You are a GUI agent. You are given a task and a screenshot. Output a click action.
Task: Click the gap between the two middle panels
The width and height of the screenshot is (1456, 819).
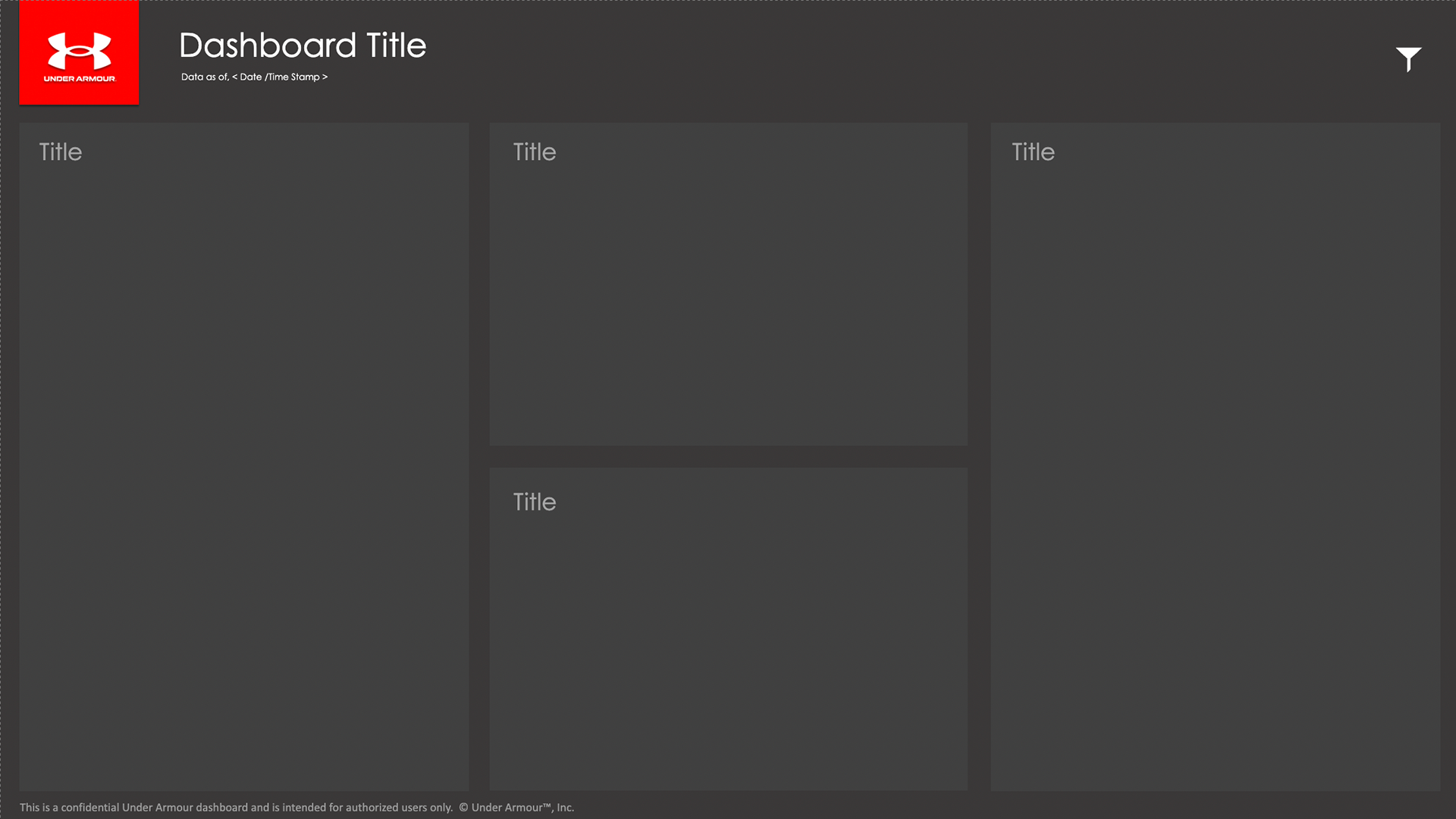[728, 457]
